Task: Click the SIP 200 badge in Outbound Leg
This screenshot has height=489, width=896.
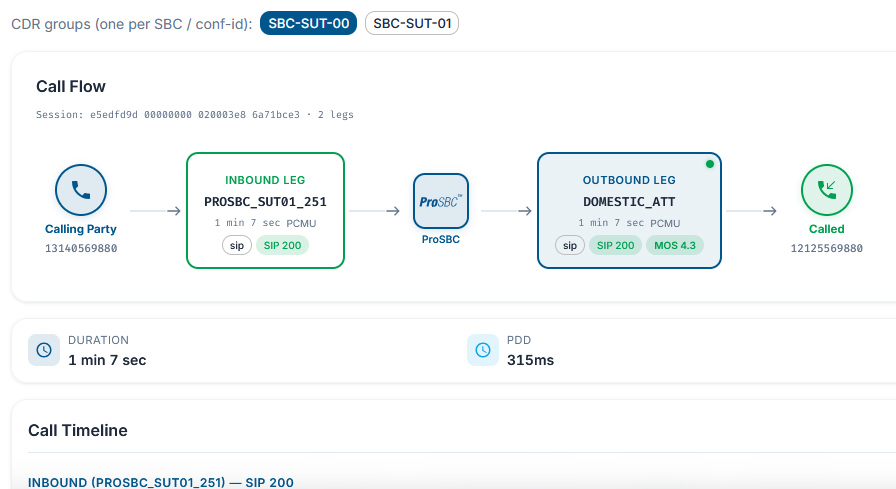Action: tap(615, 246)
